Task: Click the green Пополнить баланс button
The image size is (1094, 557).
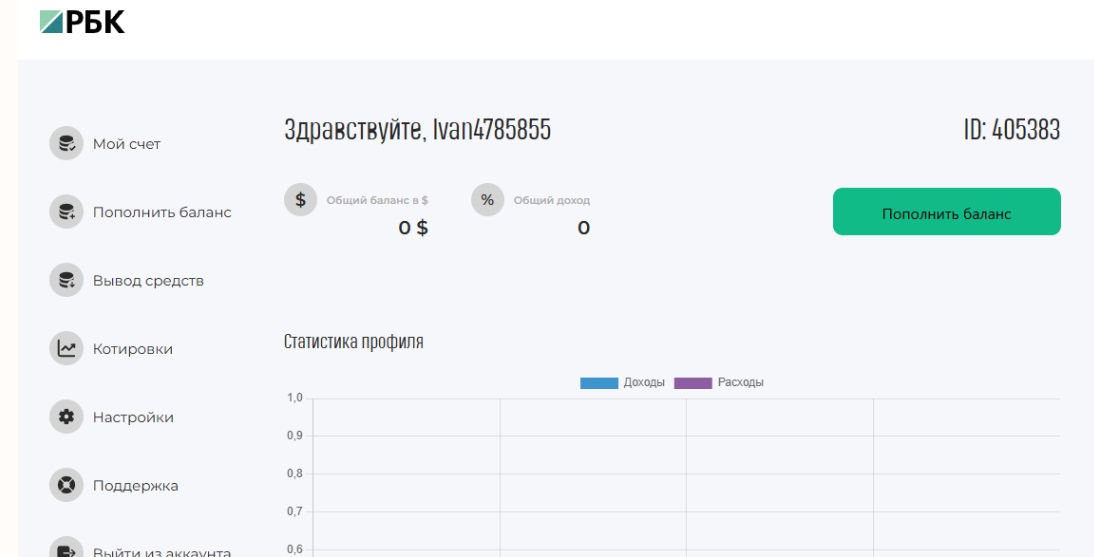Action: 947,211
